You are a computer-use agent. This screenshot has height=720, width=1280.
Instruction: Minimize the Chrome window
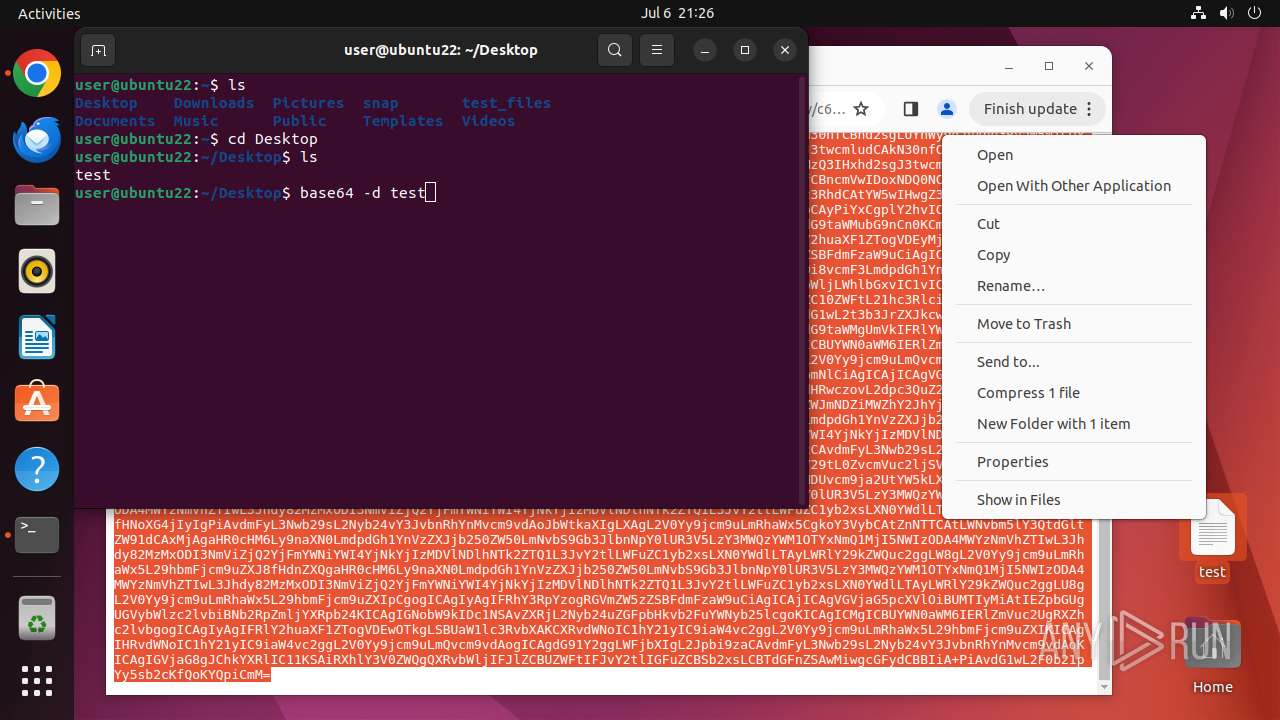click(1008, 66)
